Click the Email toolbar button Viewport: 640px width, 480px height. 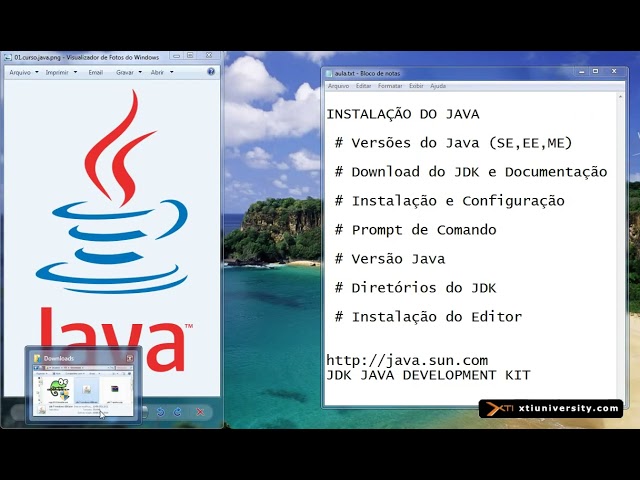96,72
